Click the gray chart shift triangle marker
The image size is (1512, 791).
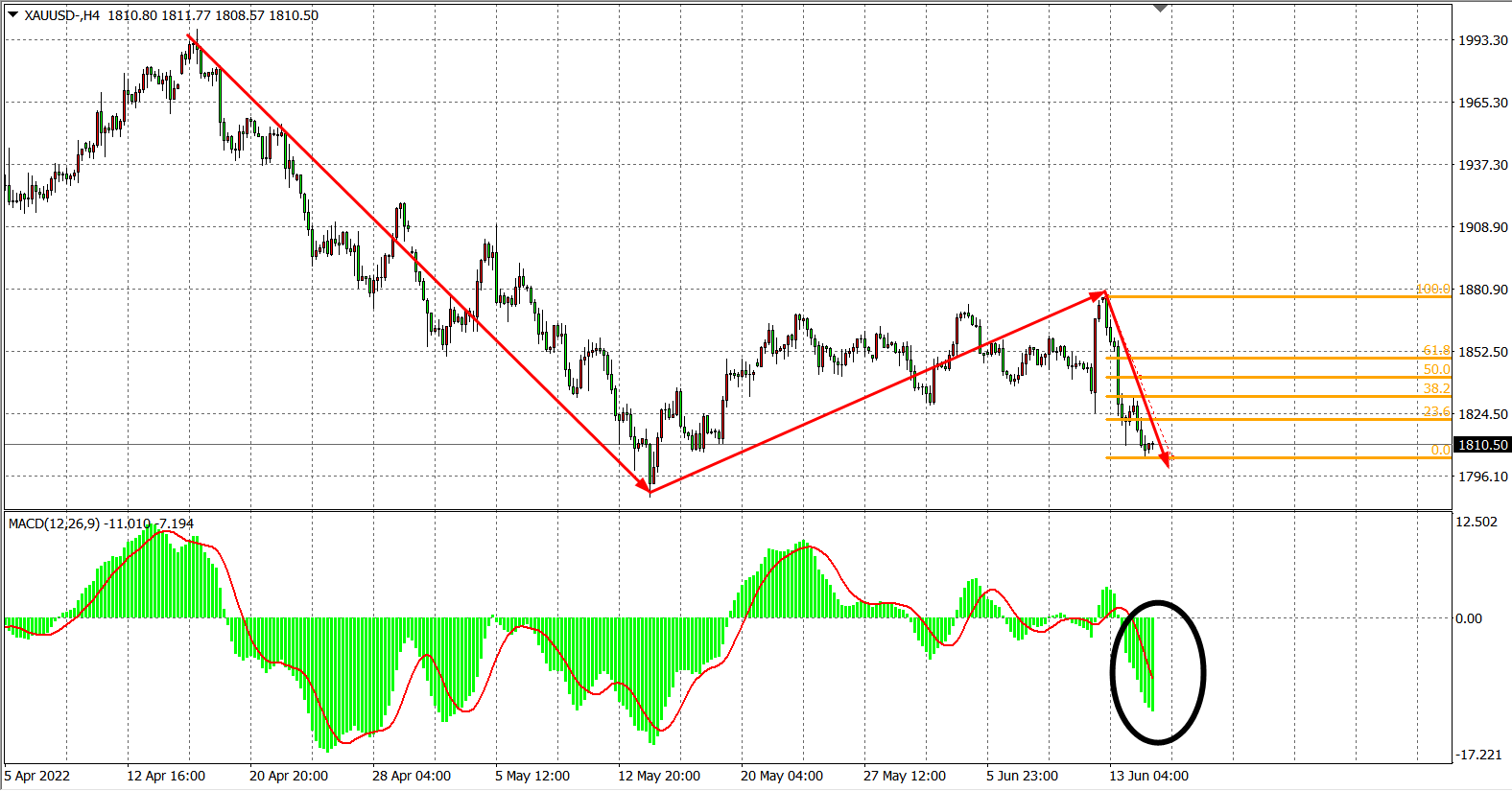[1160, 9]
